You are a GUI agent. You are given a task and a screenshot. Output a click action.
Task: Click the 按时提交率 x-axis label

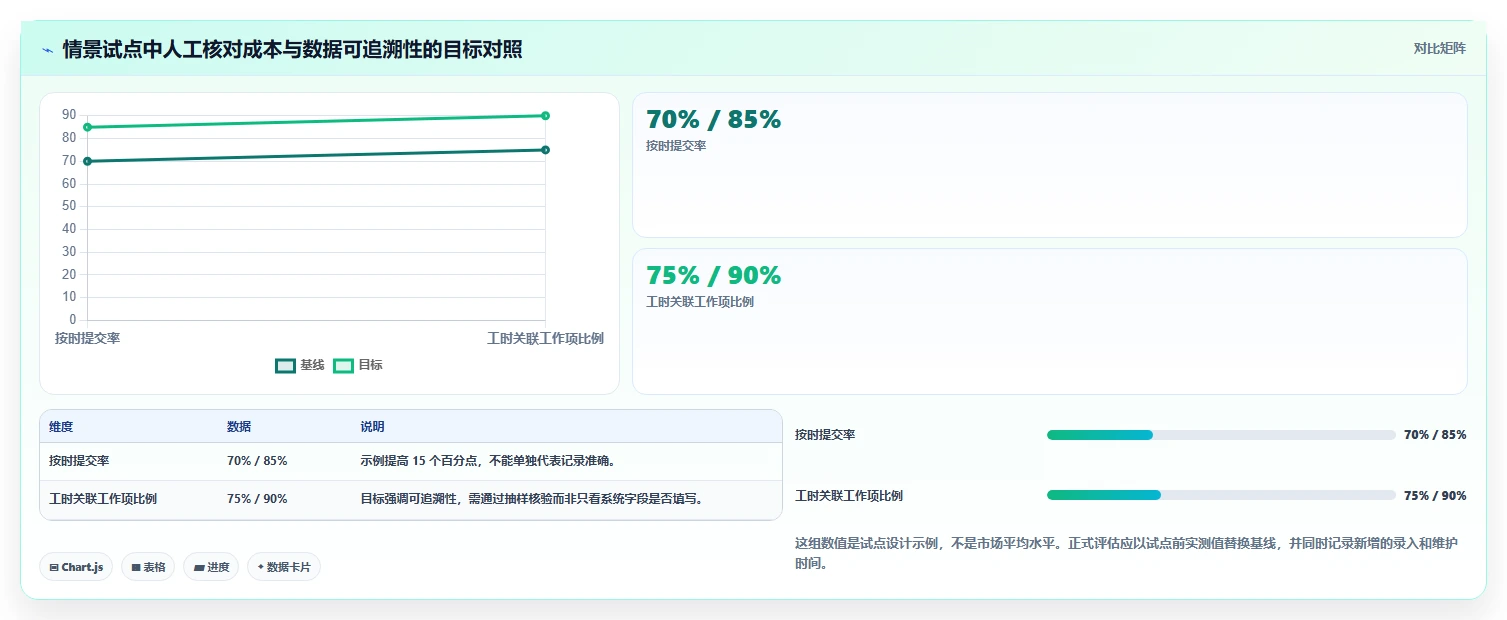click(87, 339)
